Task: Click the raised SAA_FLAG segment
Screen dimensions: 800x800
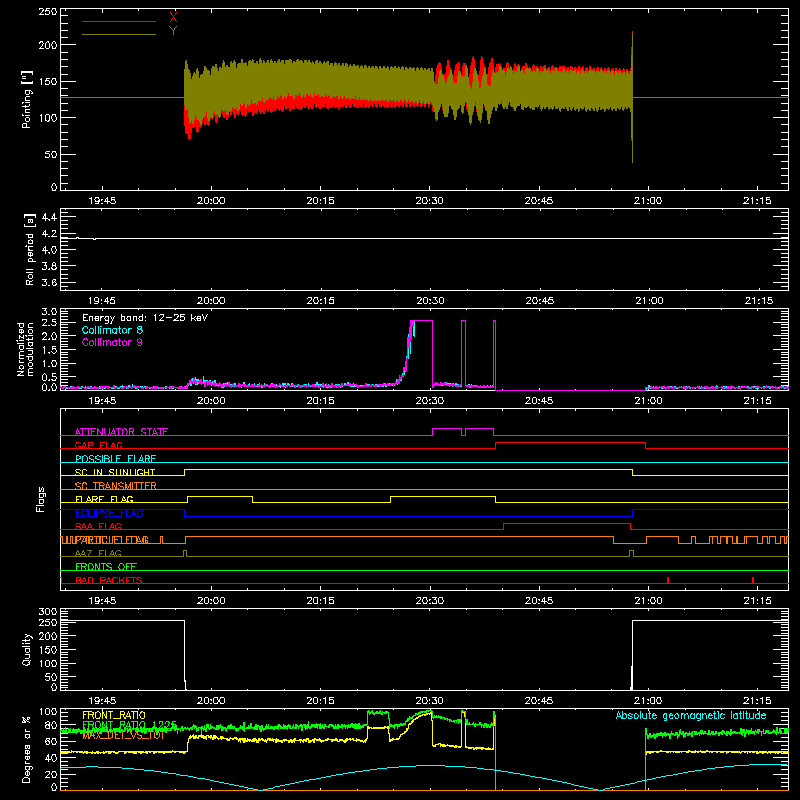Action: [567, 523]
